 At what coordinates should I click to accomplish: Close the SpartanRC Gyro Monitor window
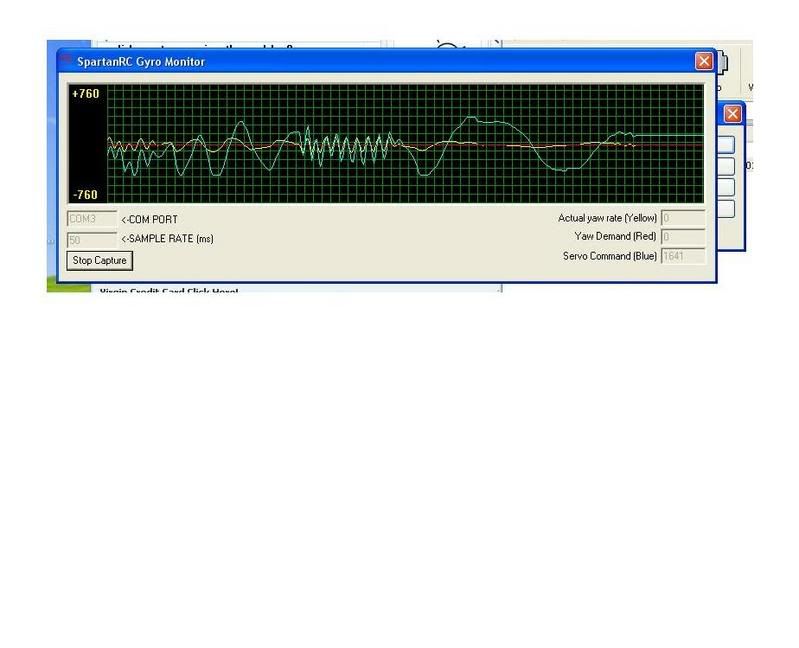click(704, 61)
